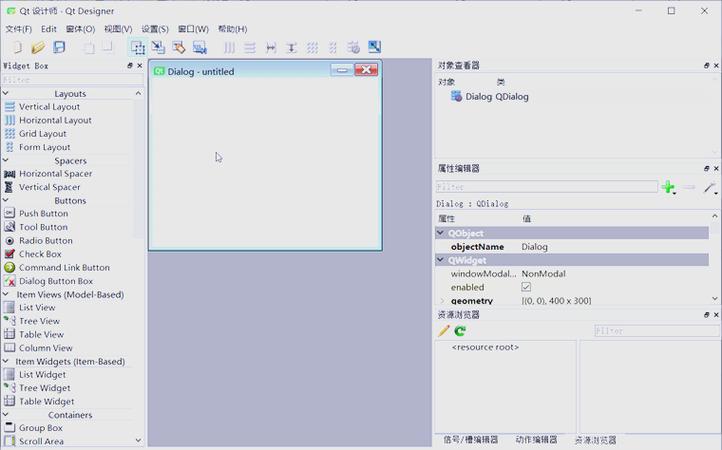Screen dimensions: 722x450
Task: Click the Save form disk icon
Action: point(59,47)
